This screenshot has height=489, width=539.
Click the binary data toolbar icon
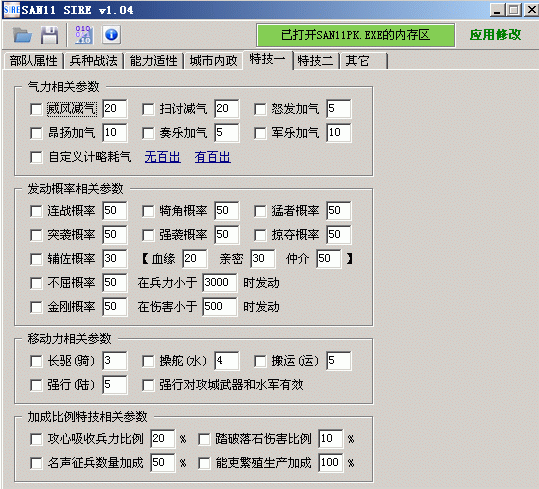(x=84, y=35)
